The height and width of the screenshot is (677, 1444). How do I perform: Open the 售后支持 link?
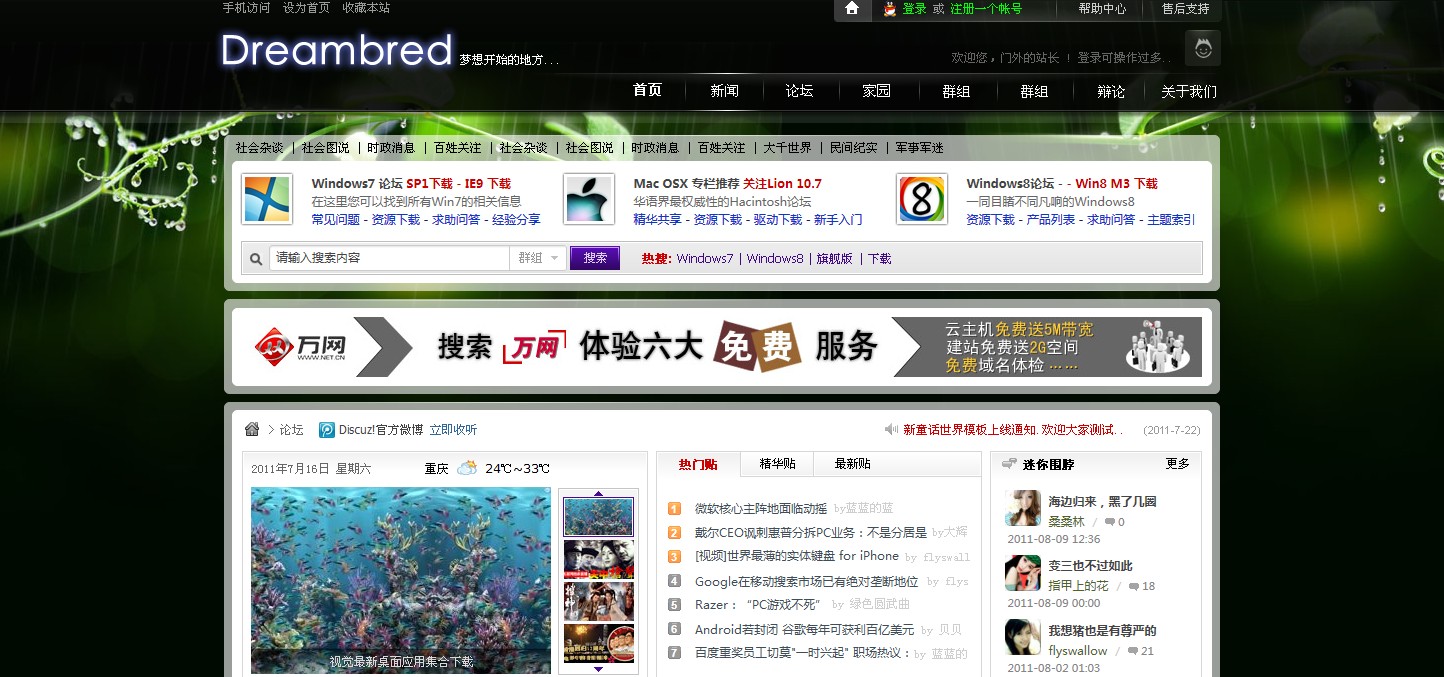[1185, 9]
